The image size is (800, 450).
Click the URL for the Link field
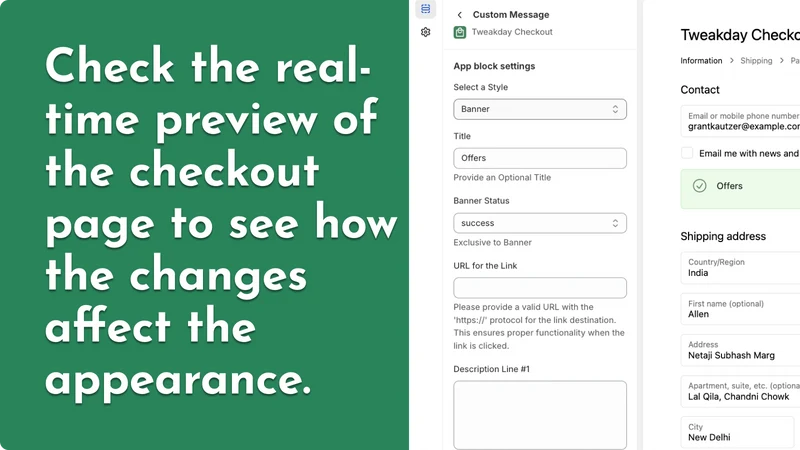[540, 288]
